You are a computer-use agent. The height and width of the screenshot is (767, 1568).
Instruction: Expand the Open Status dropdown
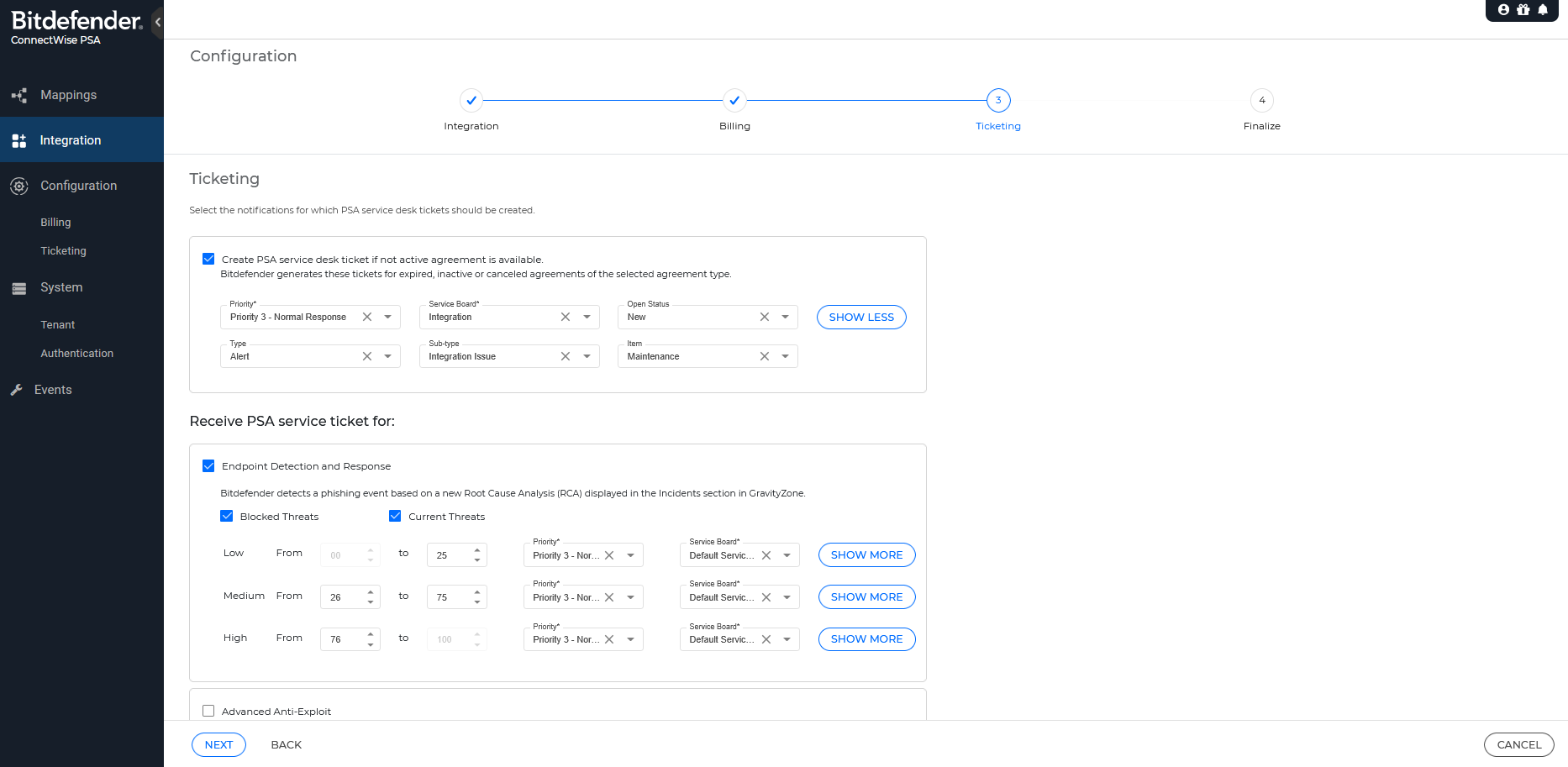tap(785, 317)
